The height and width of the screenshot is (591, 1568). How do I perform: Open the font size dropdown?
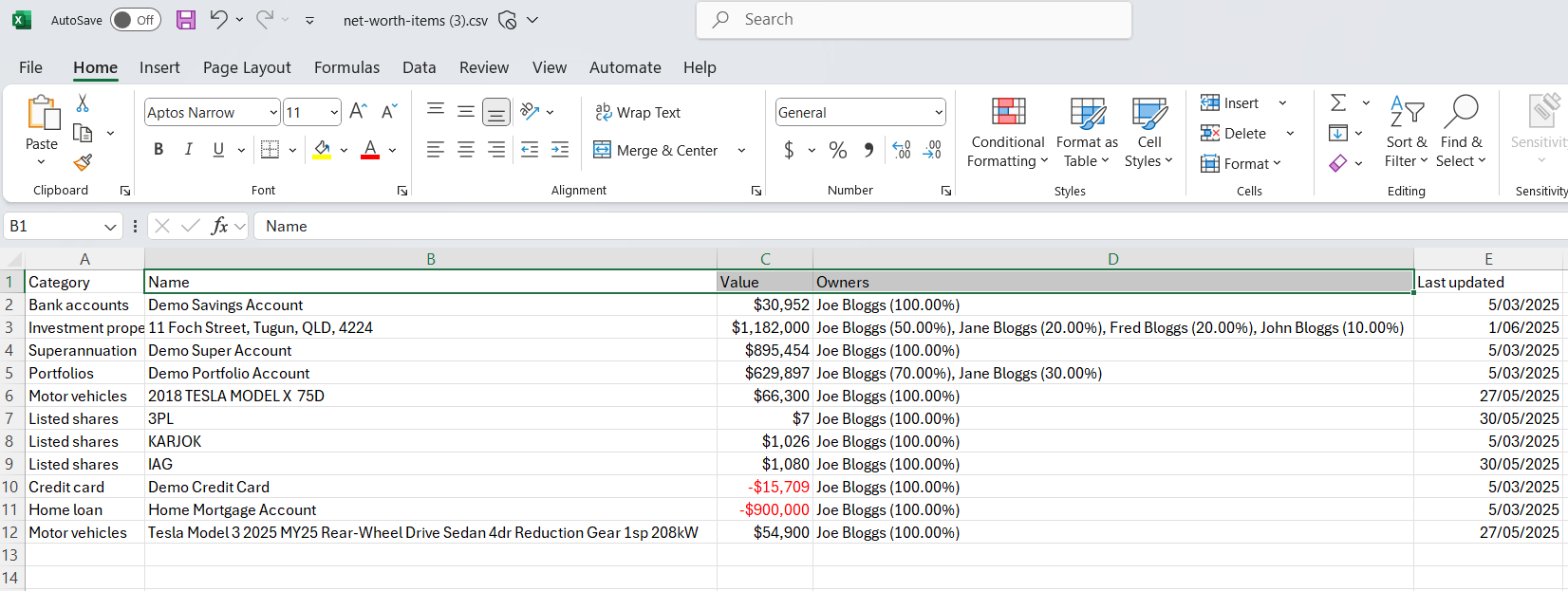(x=334, y=113)
